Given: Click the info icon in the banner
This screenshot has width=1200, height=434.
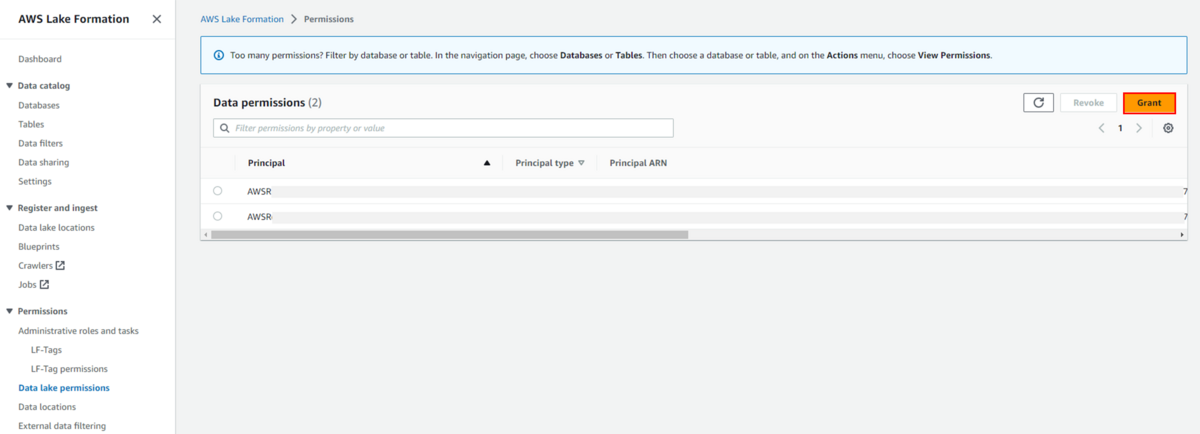Looking at the screenshot, I should [219, 55].
